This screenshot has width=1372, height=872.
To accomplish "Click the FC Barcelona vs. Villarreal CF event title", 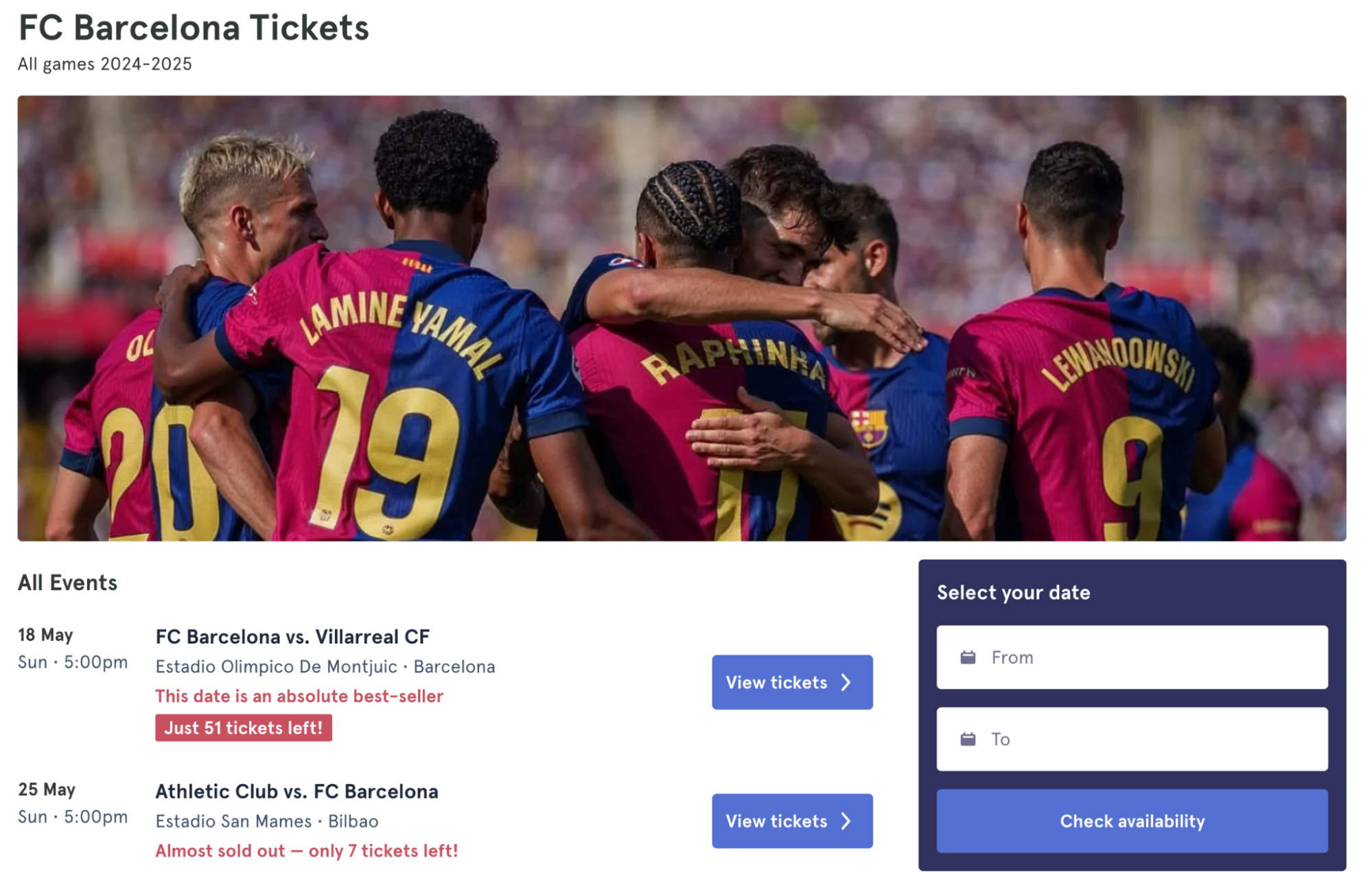I will 293,636.
